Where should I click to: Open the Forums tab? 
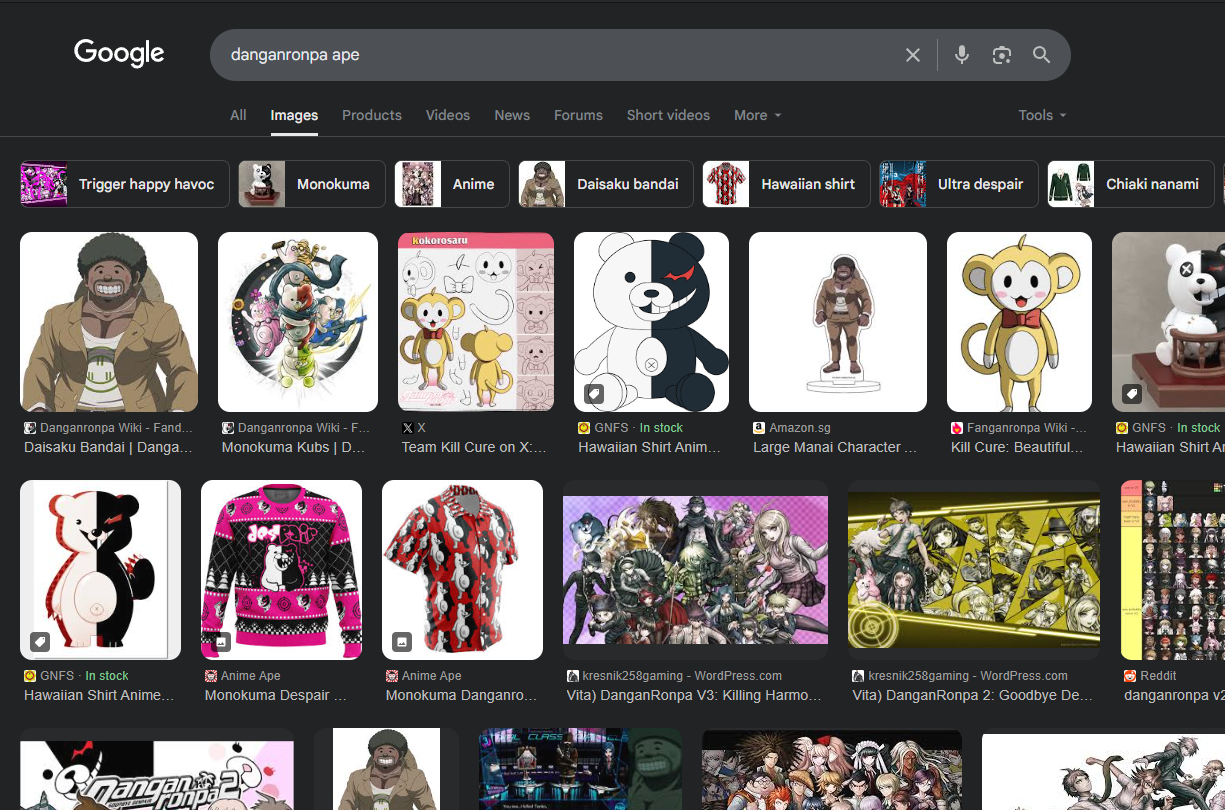(578, 115)
